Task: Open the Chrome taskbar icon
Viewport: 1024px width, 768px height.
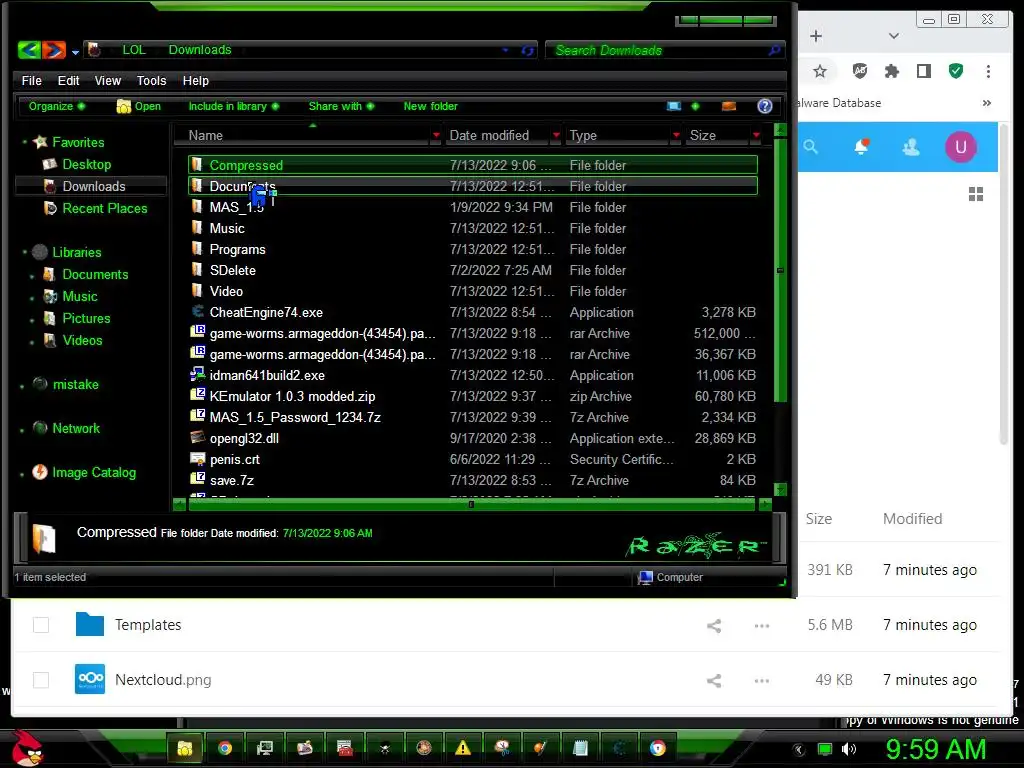Action: pyautogui.click(x=225, y=748)
